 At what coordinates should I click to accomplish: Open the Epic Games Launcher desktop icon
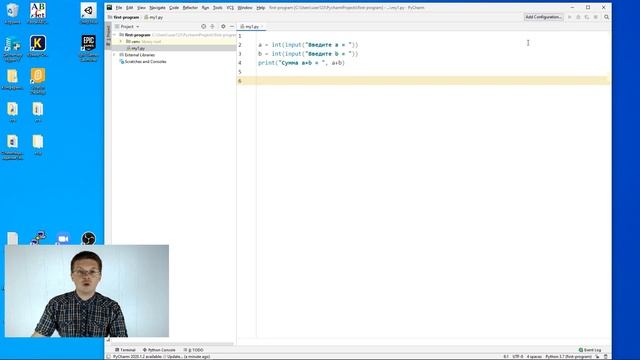89,48
